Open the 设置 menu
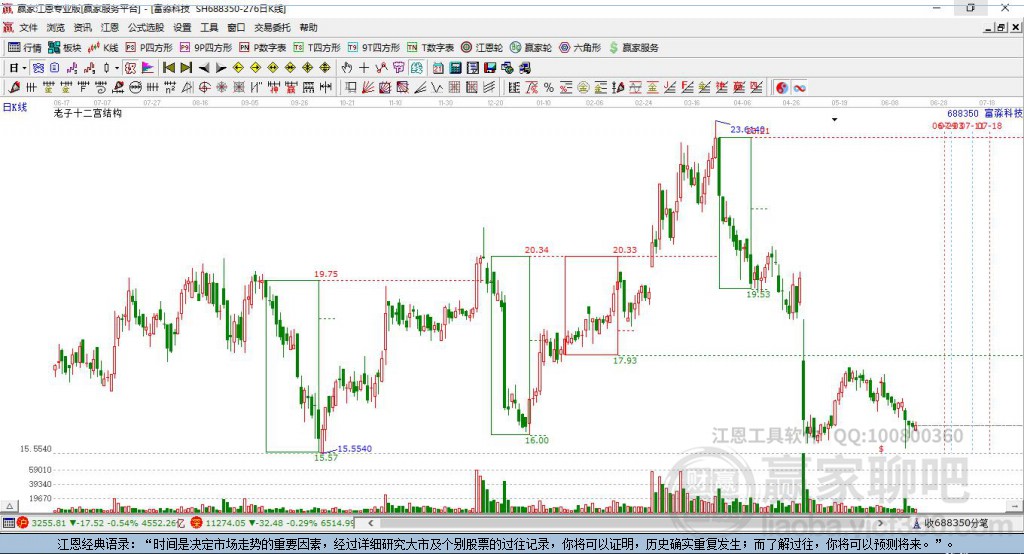The height and width of the screenshot is (554, 1024). (x=182, y=27)
